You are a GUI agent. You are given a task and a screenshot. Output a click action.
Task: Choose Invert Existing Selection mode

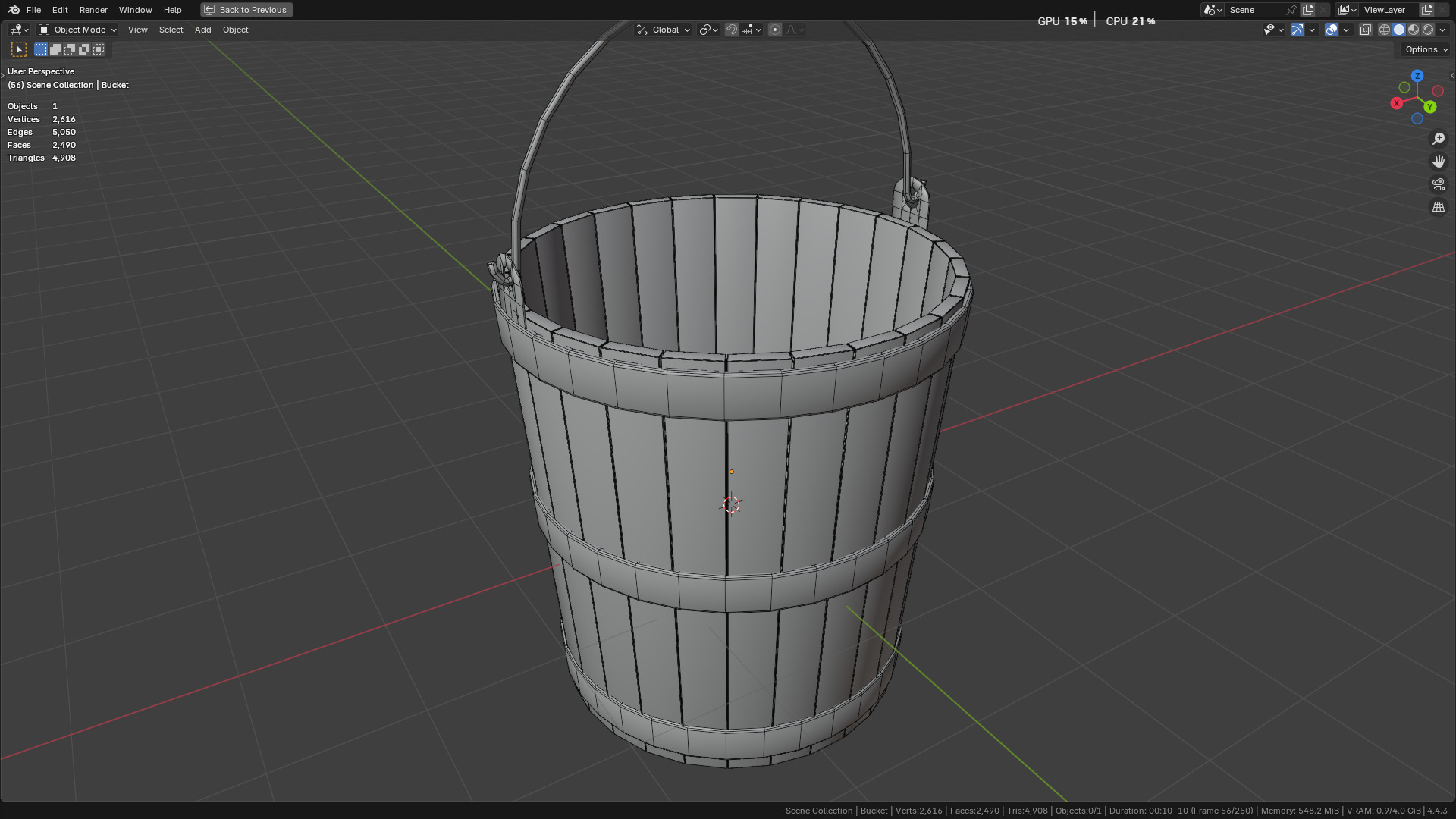point(84,49)
